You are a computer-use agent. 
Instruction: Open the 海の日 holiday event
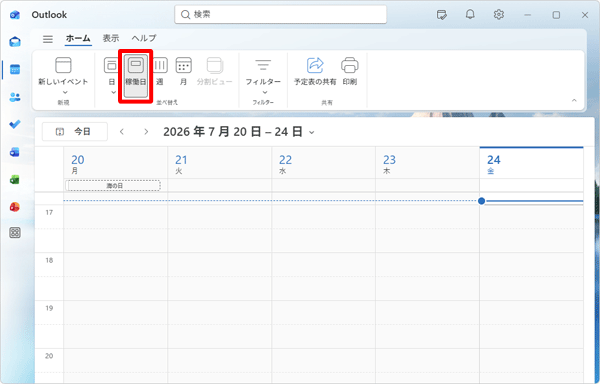click(x=114, y=185)
